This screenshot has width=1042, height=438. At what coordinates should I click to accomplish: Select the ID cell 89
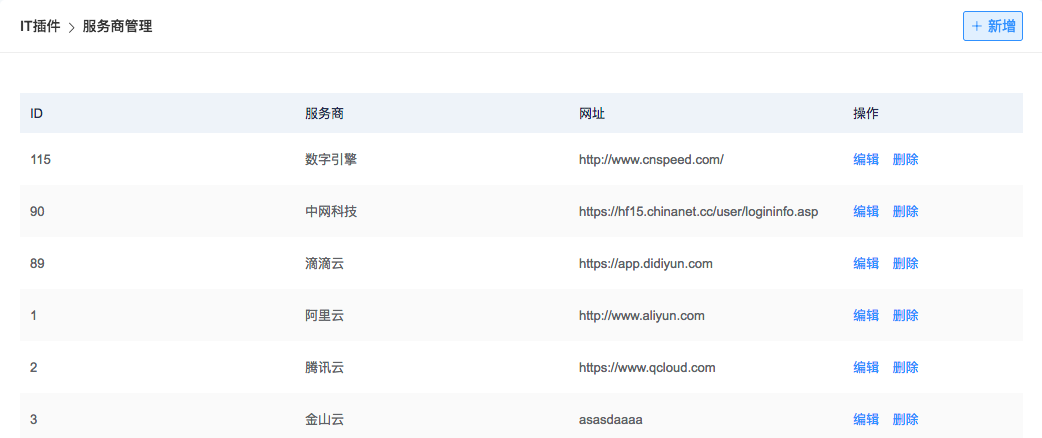37,263
